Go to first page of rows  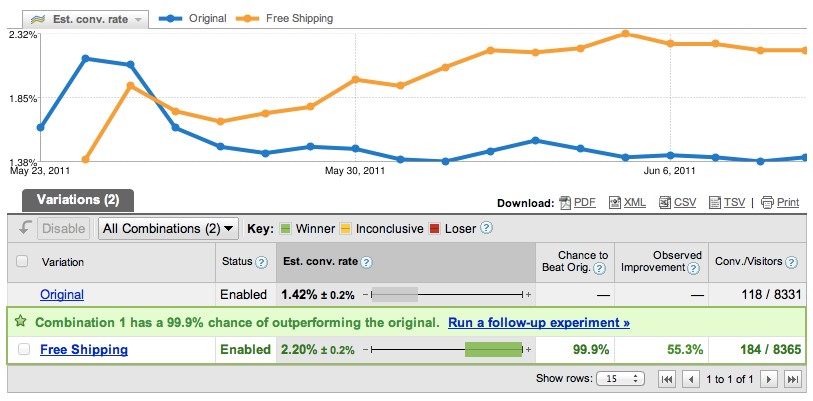pos(667,379)
